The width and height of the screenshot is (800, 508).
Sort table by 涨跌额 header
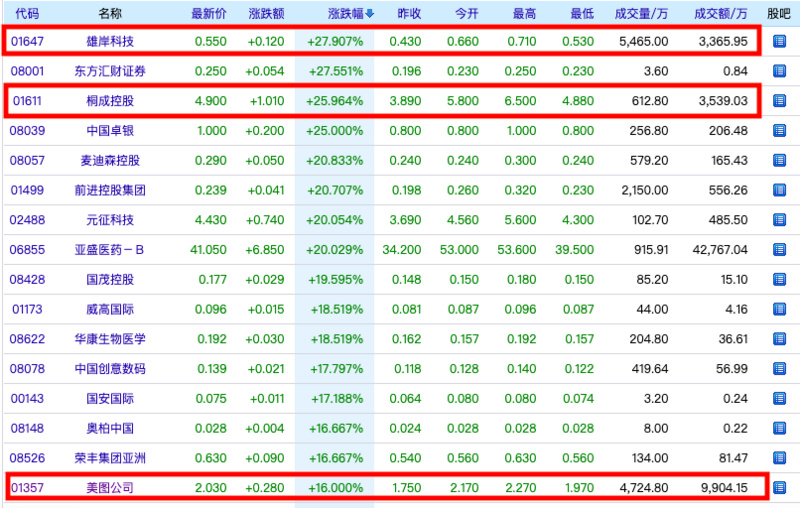(x=266, y=14)
